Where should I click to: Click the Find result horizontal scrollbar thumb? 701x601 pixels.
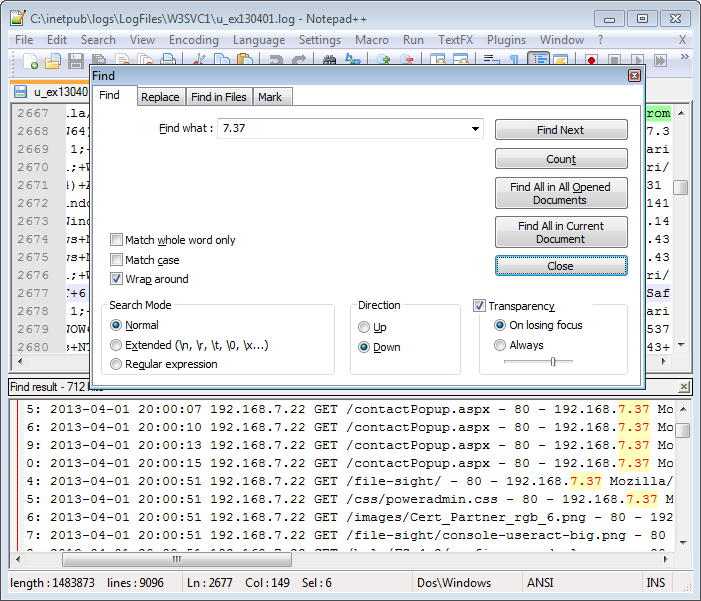(177, 559)
